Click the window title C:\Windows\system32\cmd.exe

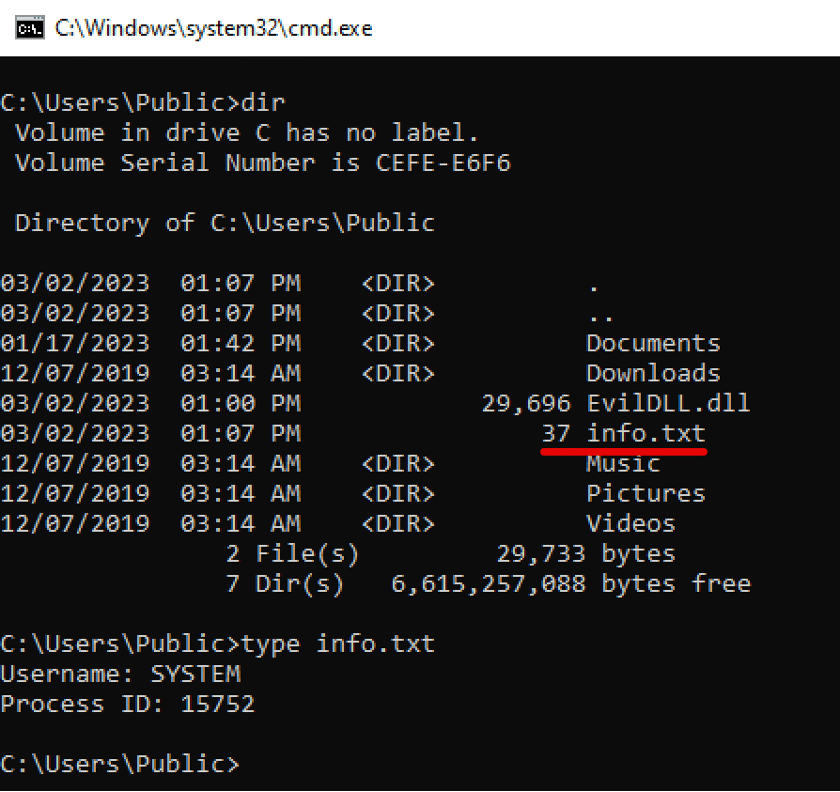point(214,28)
